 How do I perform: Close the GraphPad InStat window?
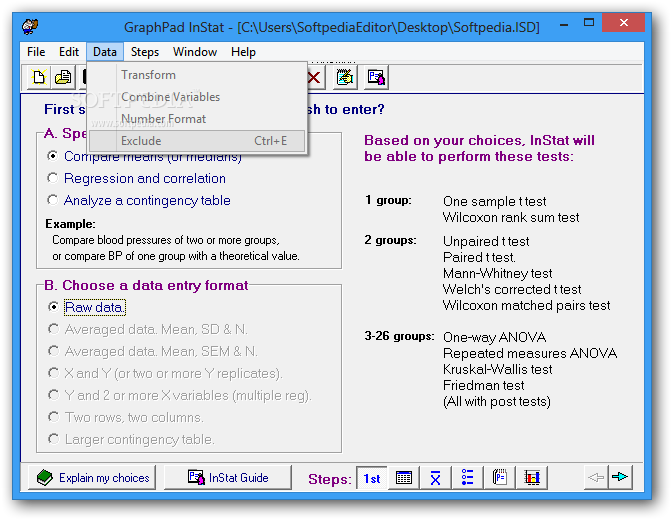(624, 23)
